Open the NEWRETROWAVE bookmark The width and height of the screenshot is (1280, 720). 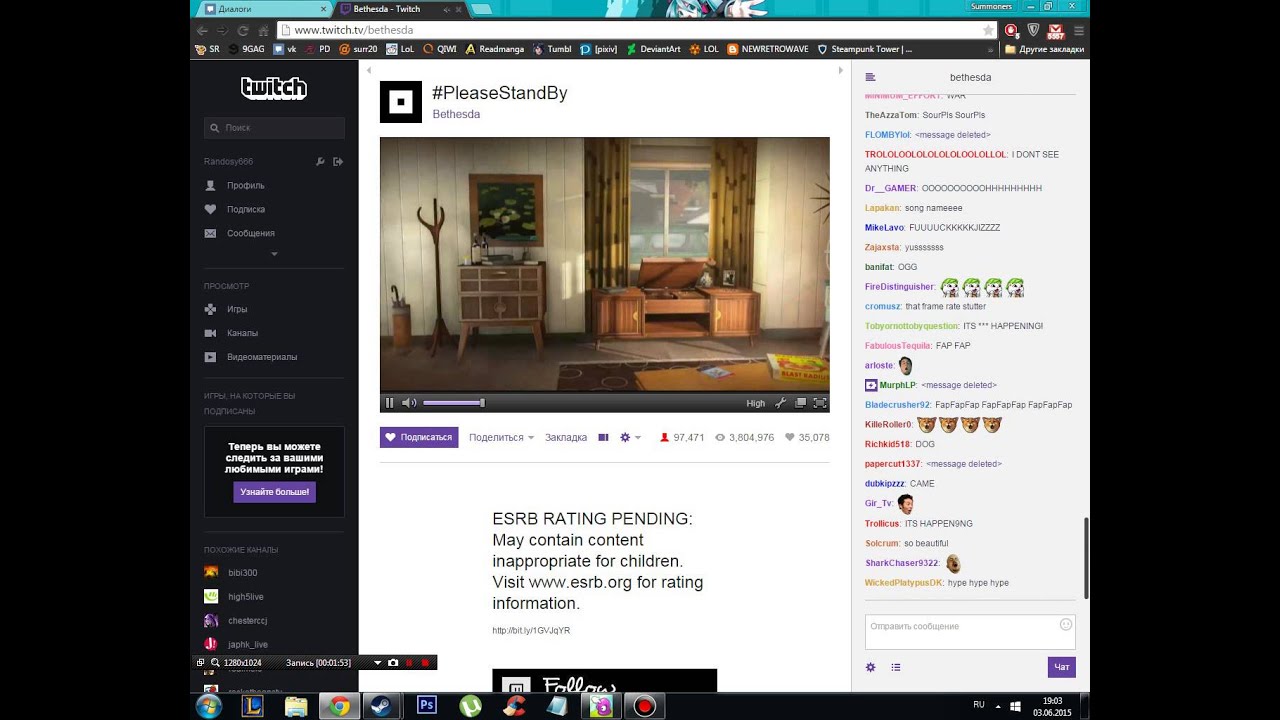tap(768, 49)
